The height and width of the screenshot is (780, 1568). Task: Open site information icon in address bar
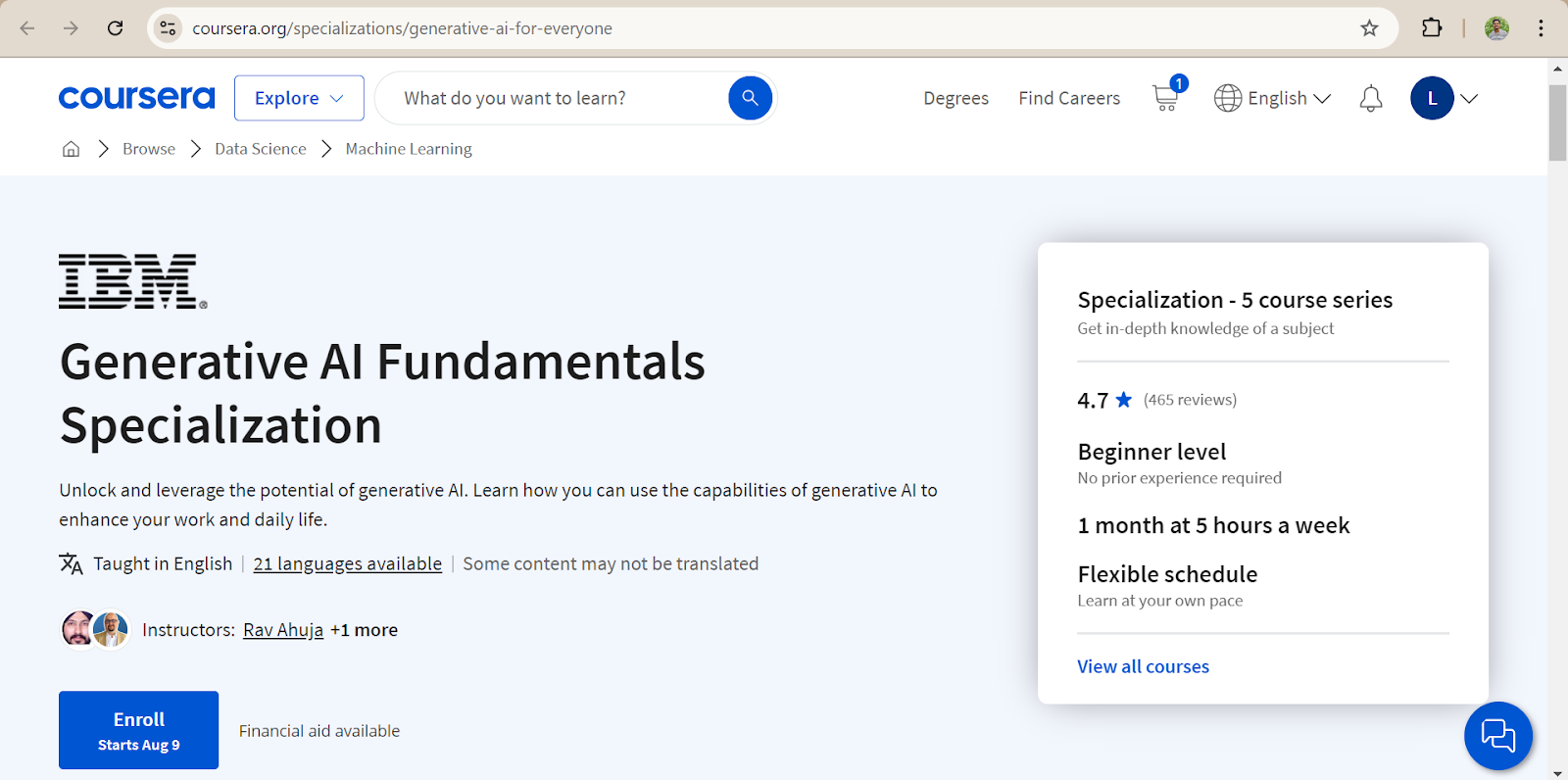pos(169,28)
